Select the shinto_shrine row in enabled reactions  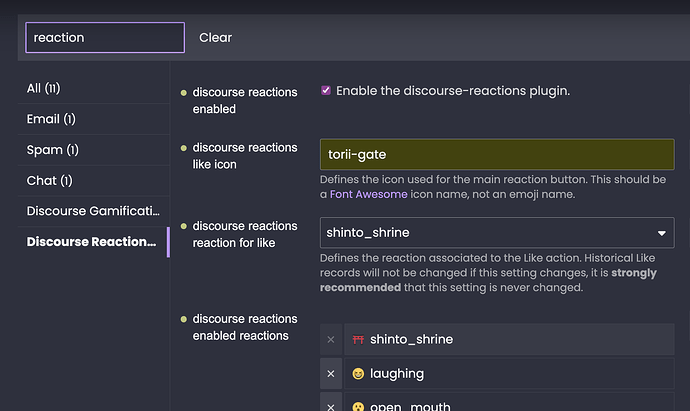point(509,339)
